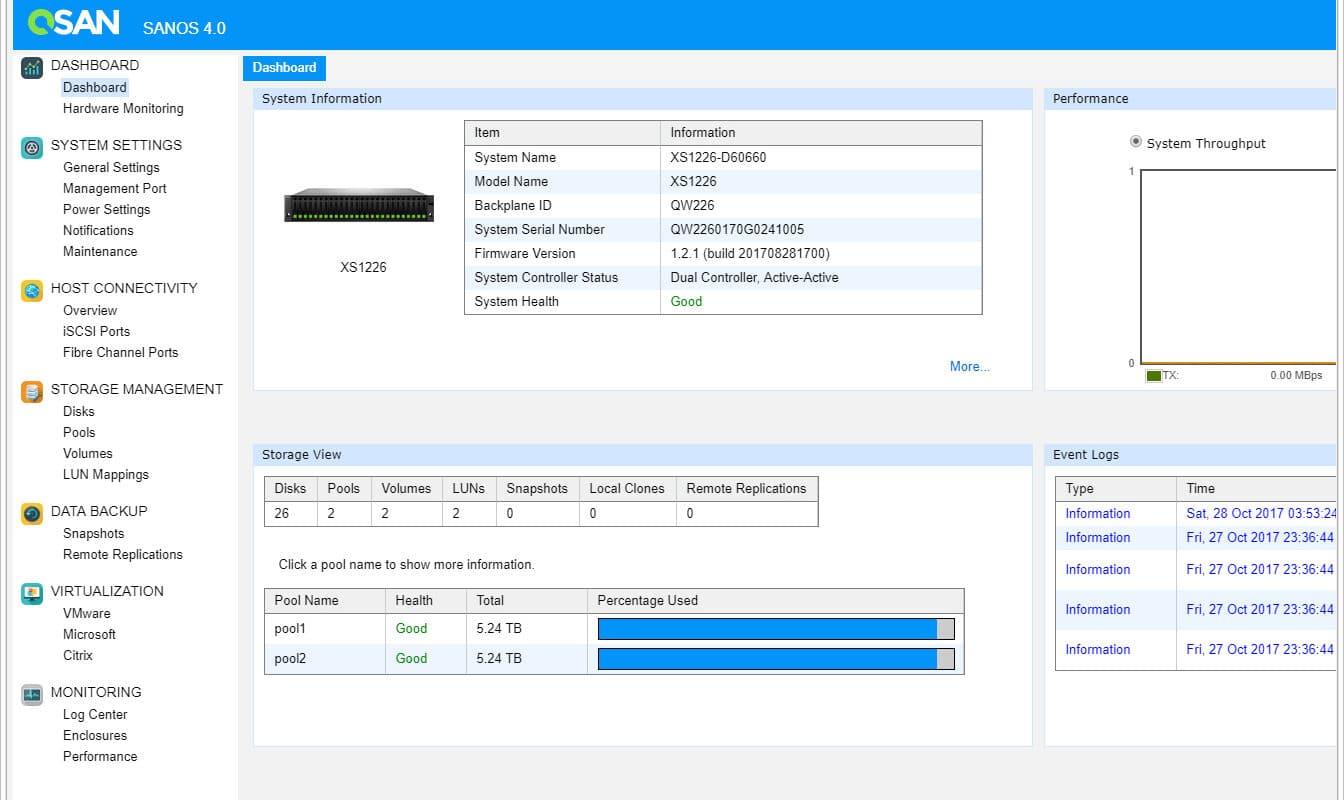The height and width of the screenshot is (800, 1344).
Task: Open Management Port settings
Action: (x=115, y=188)
